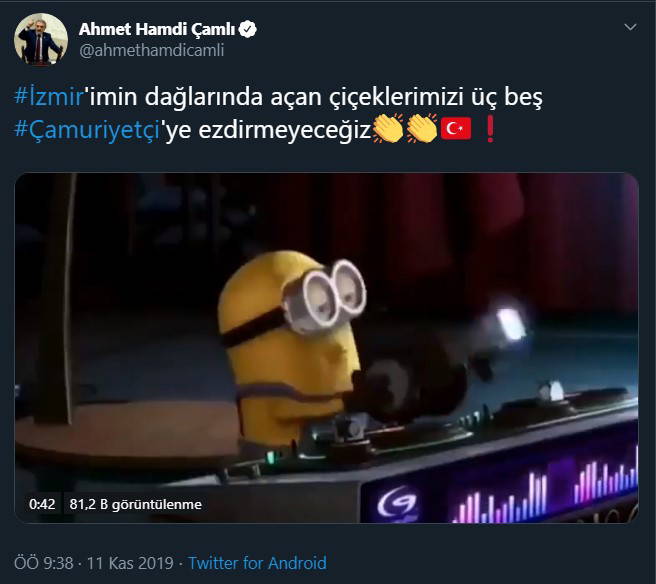
Task: Click the Minion character in the video
Action: click(x=291, y=349)
